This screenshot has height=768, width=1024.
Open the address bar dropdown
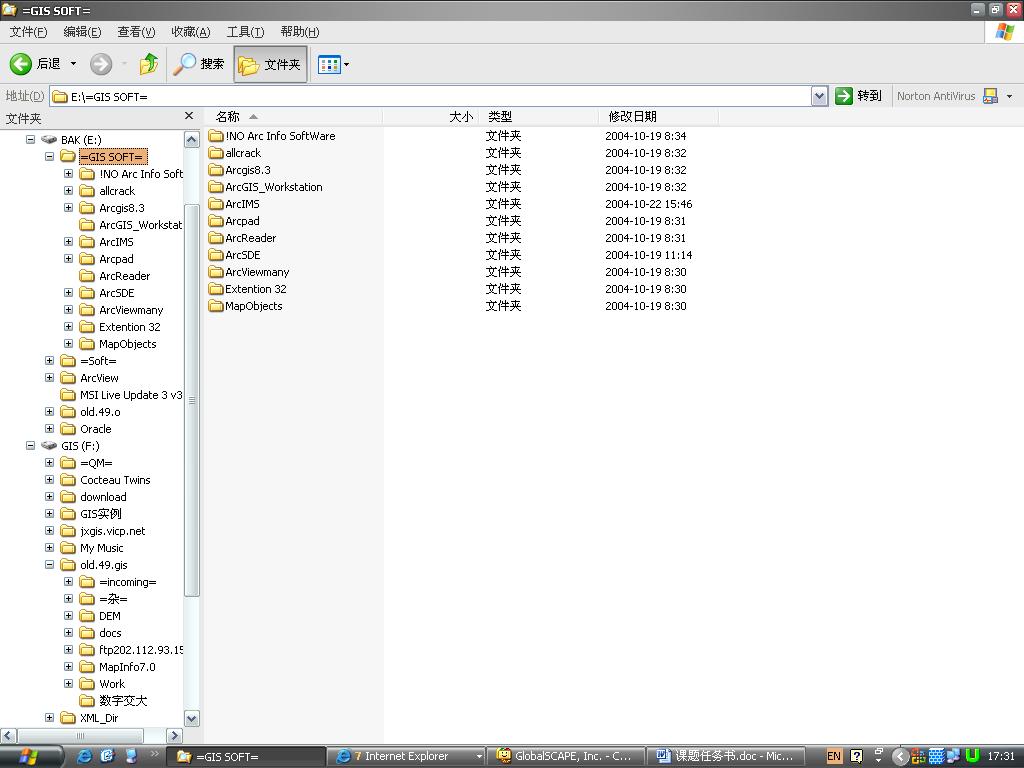click(x=820, y=97)
